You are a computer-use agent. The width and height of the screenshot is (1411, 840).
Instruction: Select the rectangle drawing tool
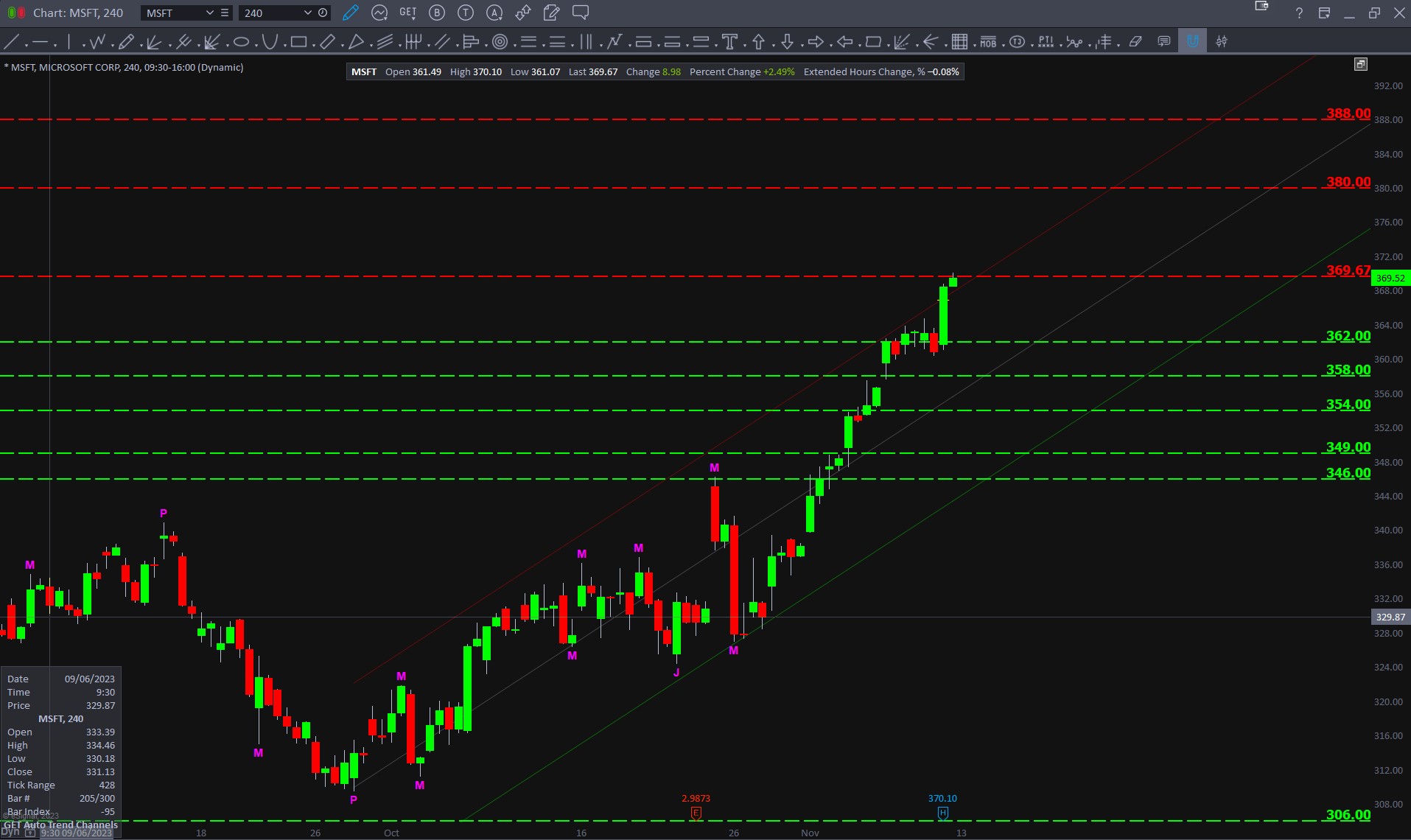point(298,42)
